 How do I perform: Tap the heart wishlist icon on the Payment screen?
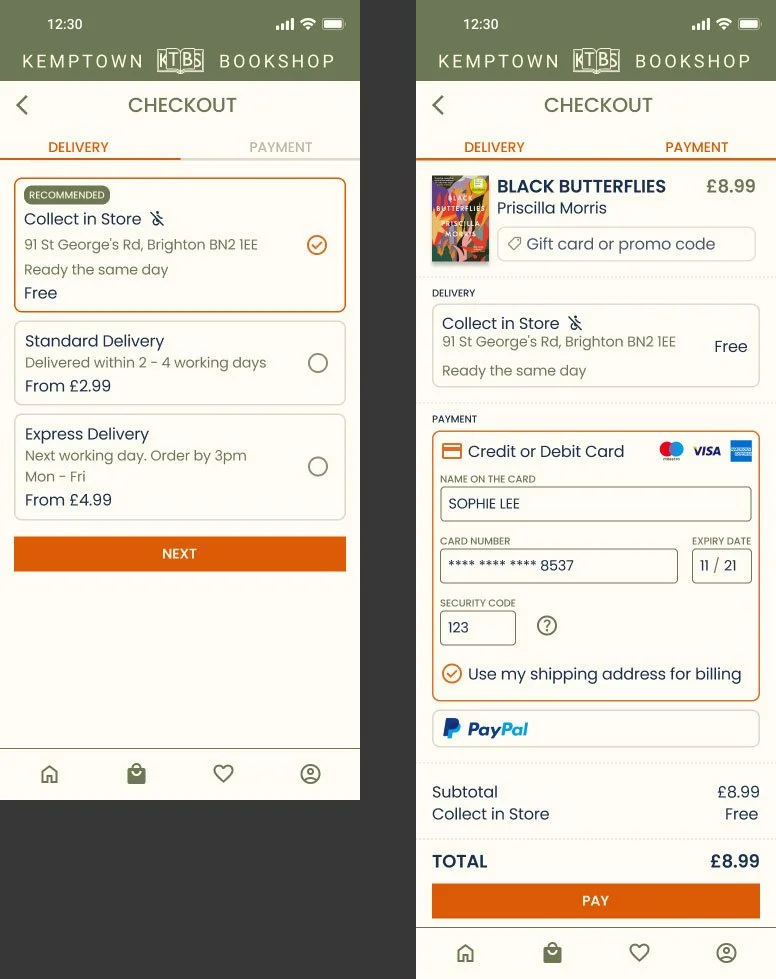639,952
